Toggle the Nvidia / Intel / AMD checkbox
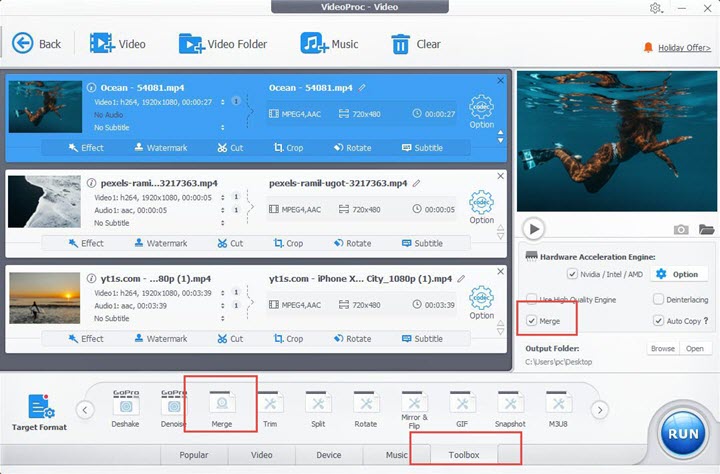The image size is (720, 474). pos(572,274)
